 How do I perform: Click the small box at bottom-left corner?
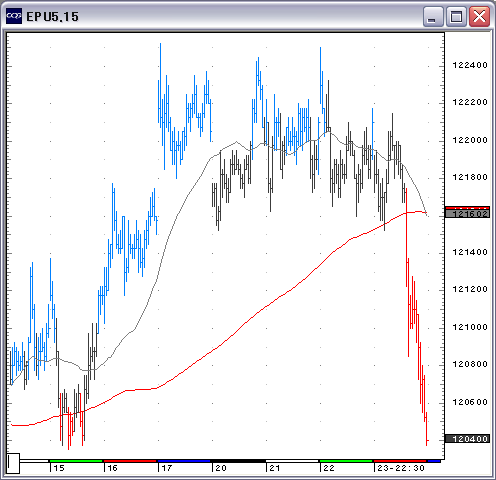pos(13,463)
